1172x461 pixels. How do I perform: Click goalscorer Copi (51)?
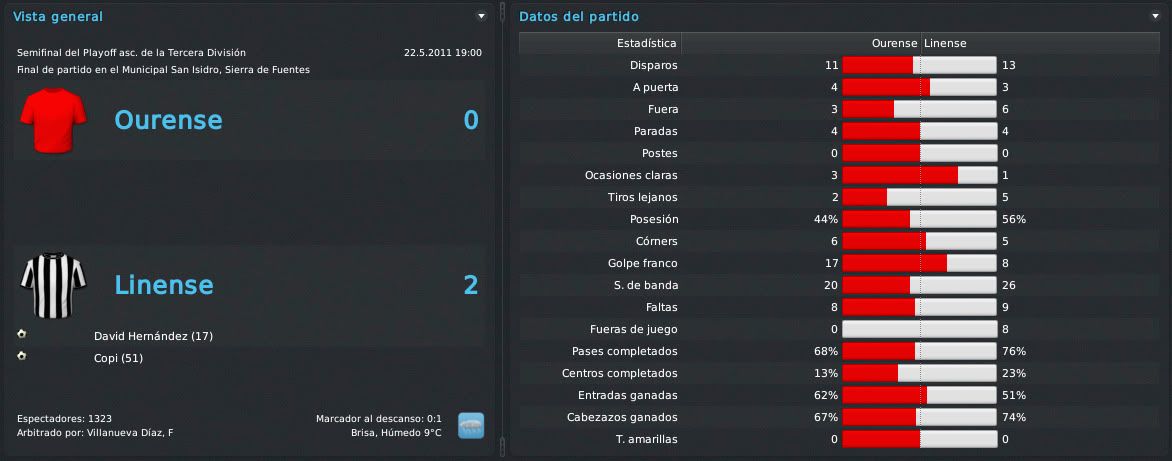[118, 359]
